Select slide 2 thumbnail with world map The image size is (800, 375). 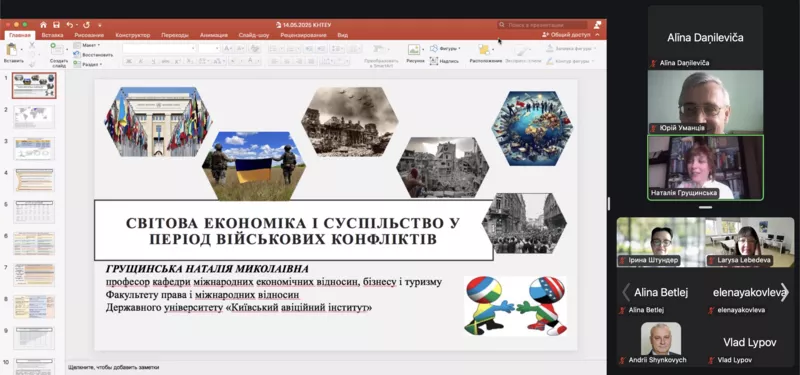coord(34,117)
